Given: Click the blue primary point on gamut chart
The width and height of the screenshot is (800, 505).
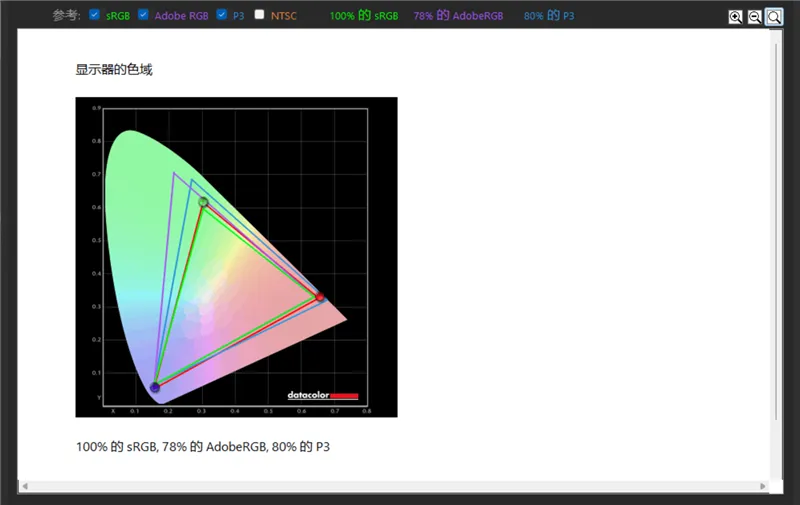Looking at the screenshot, I should (x=155, y=387).
